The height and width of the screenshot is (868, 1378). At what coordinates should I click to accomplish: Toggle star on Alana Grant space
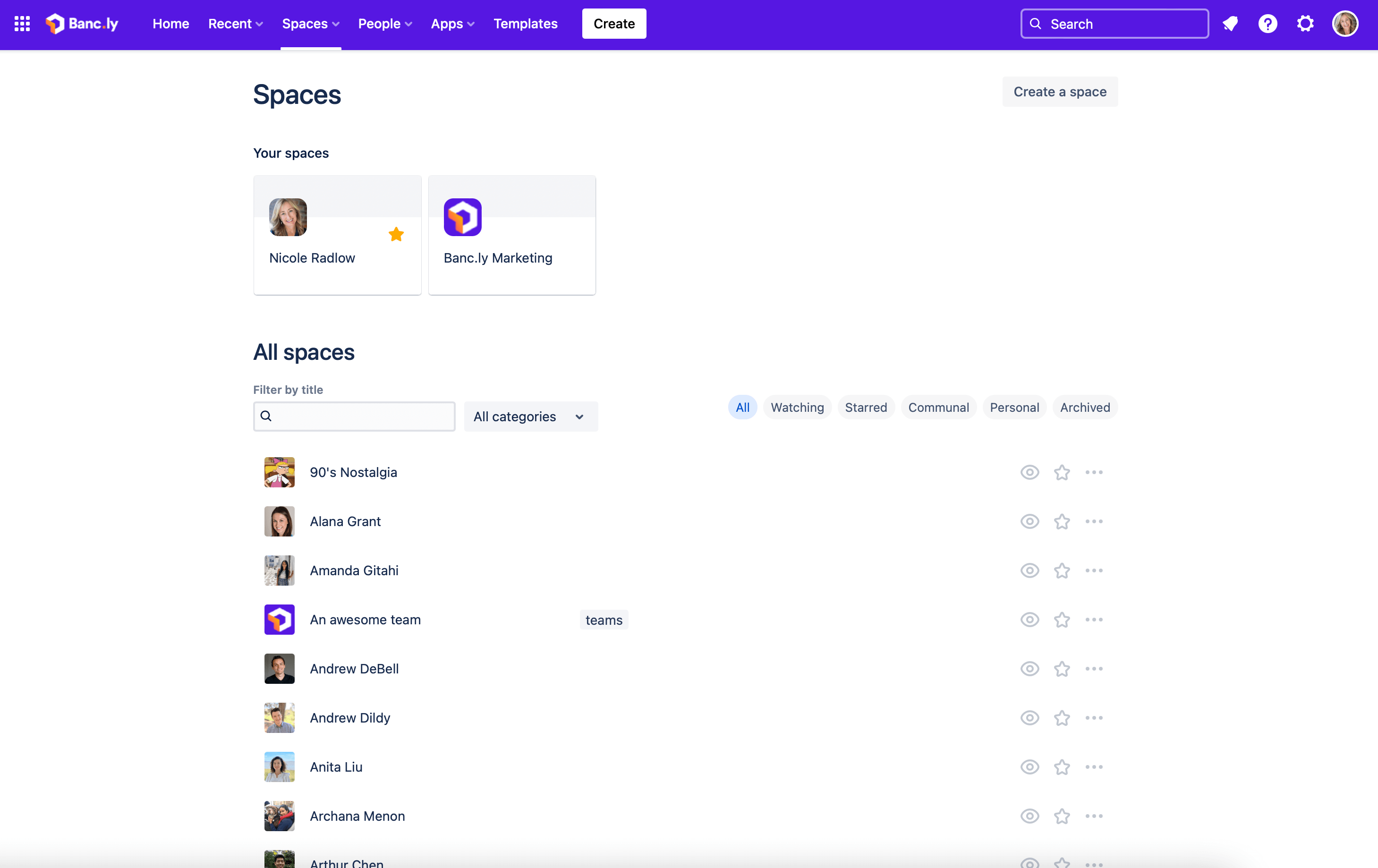click(x=1061, y=521)
